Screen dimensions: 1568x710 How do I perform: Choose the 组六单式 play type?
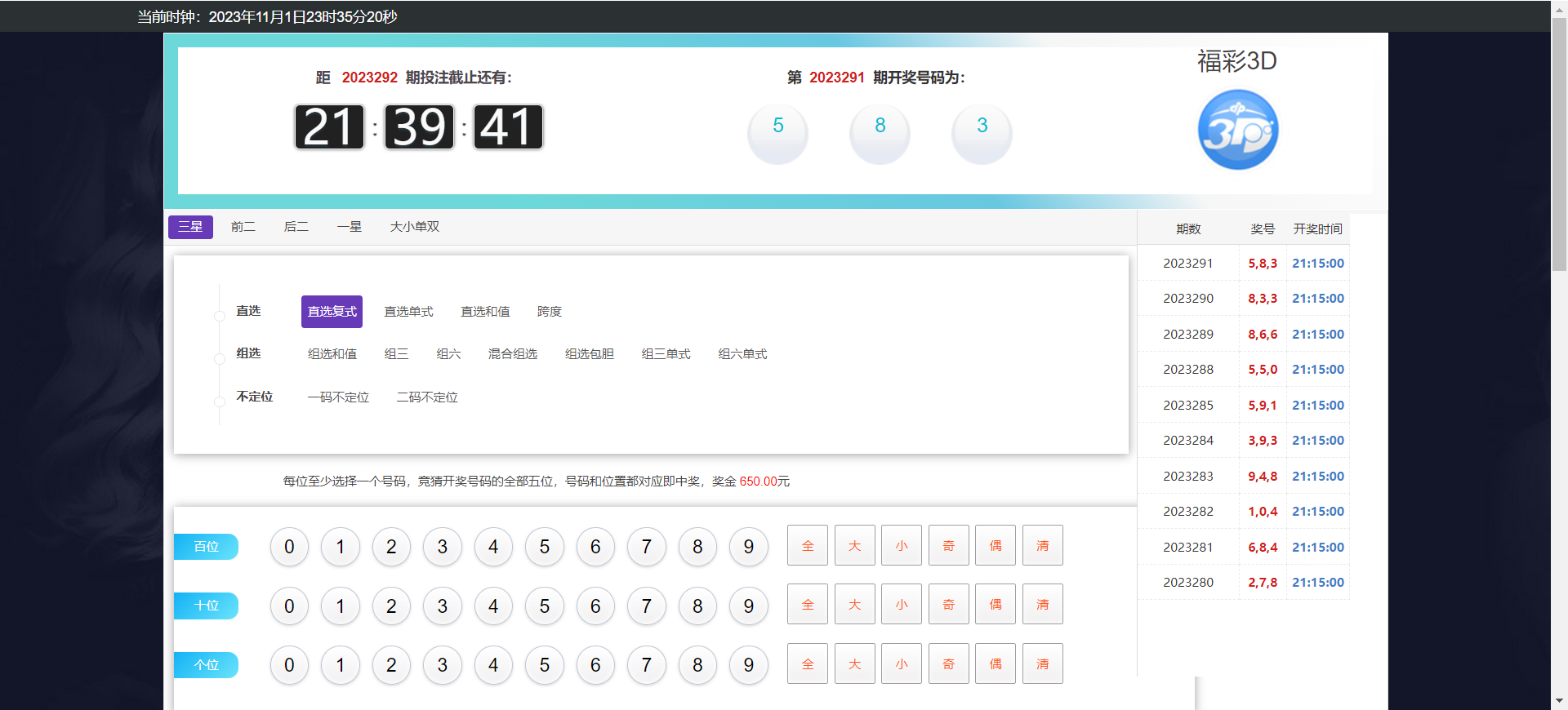(x=743, y=354)
